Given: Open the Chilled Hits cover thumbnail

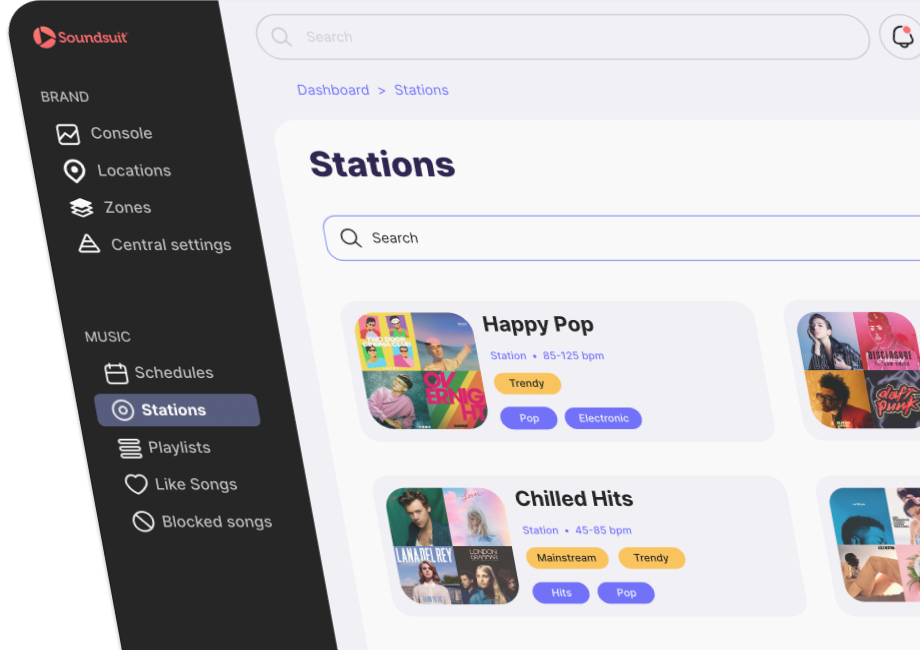Looking at the screenshot, I should 452,546.
